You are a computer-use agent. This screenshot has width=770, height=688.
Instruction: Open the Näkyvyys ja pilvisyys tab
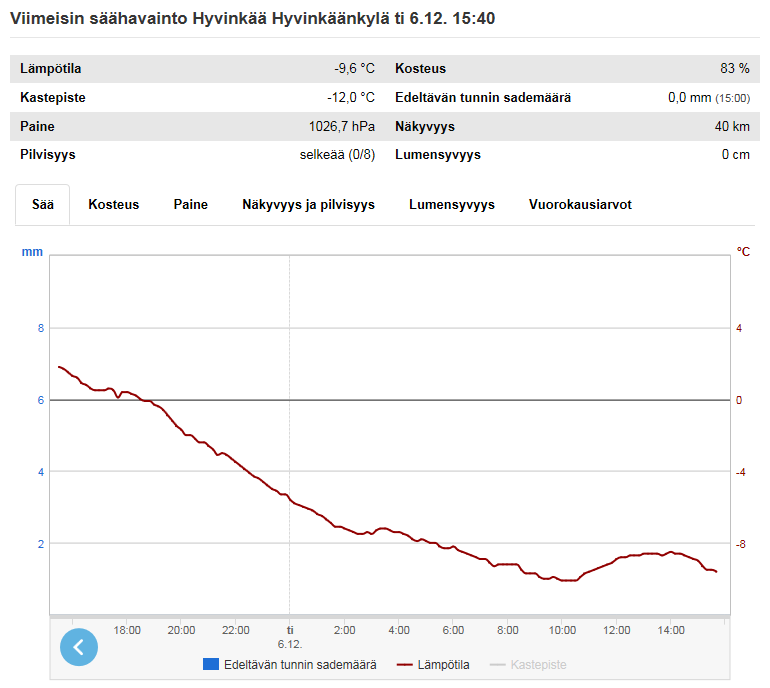[x=308, y=204]
